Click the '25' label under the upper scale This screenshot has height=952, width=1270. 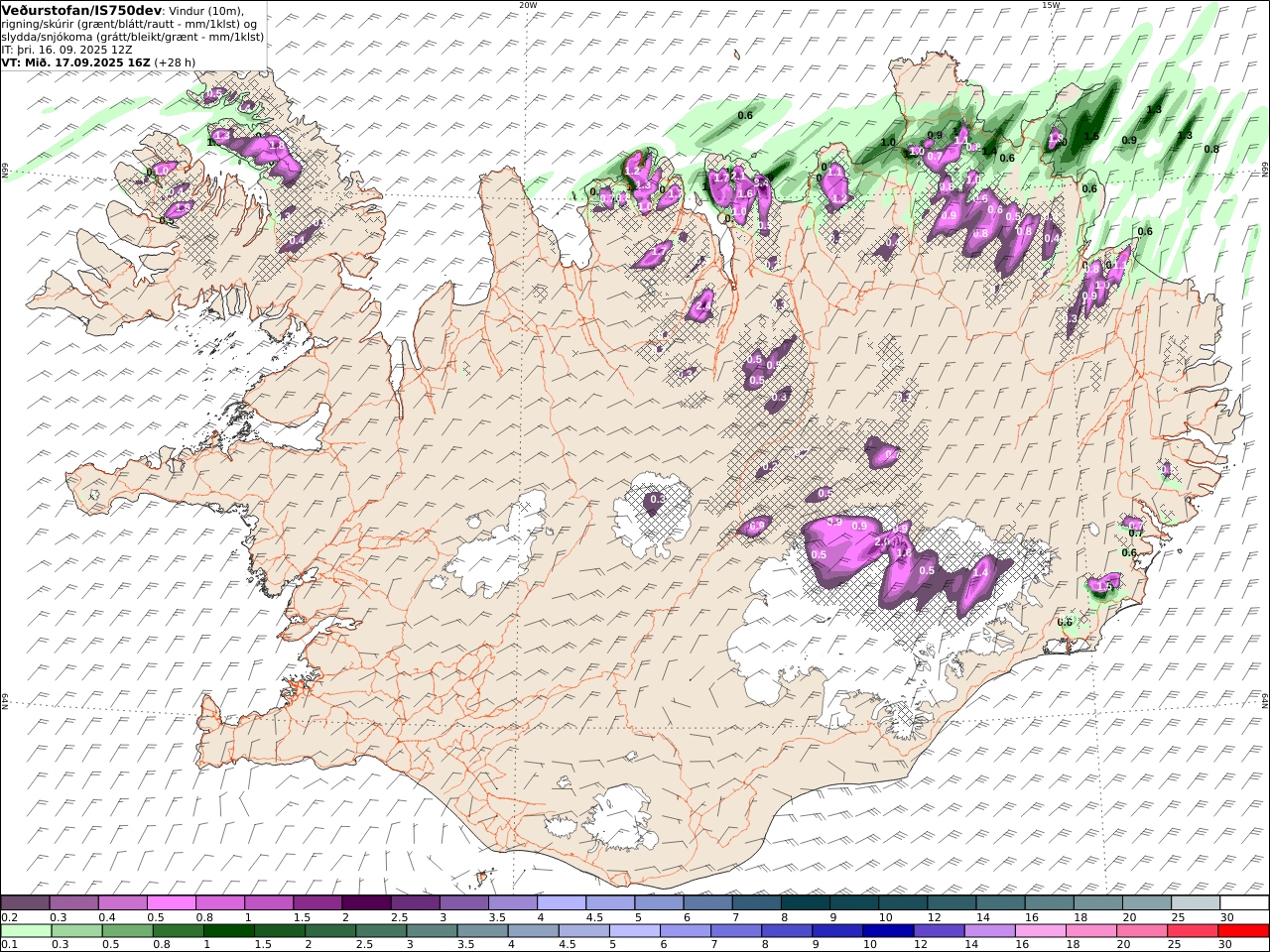1178,917
